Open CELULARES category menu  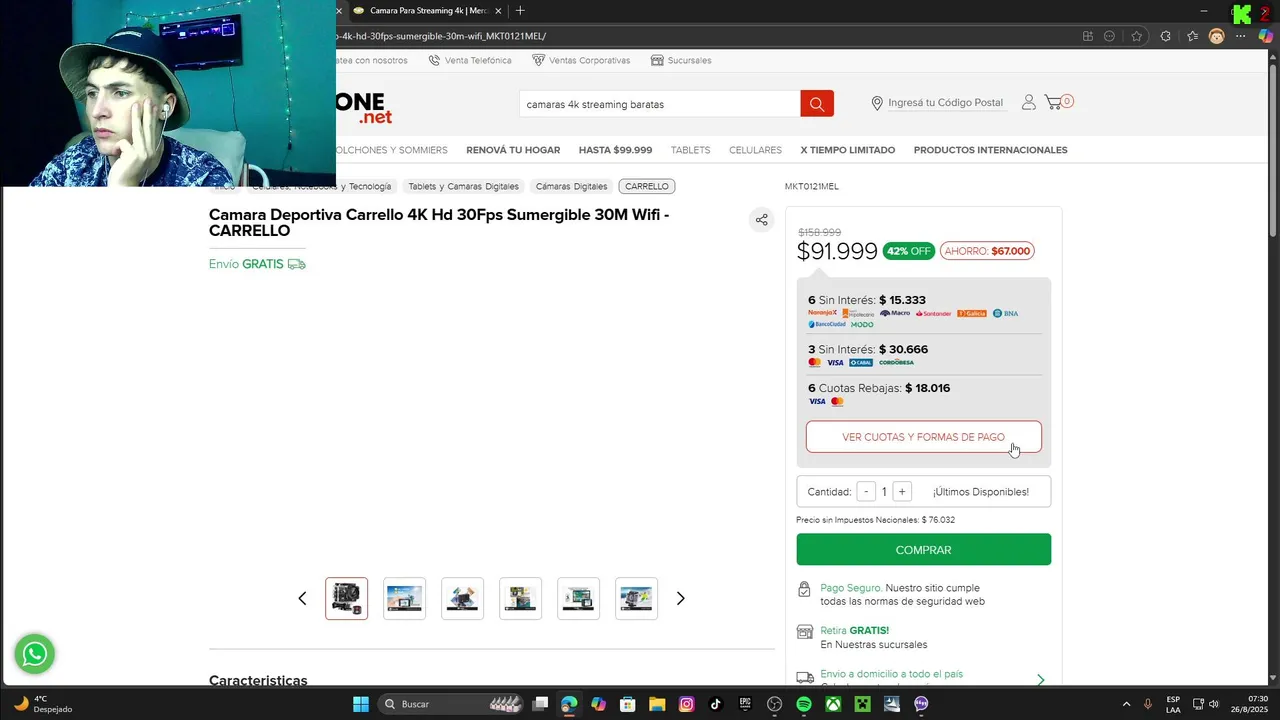pos(755,150)
